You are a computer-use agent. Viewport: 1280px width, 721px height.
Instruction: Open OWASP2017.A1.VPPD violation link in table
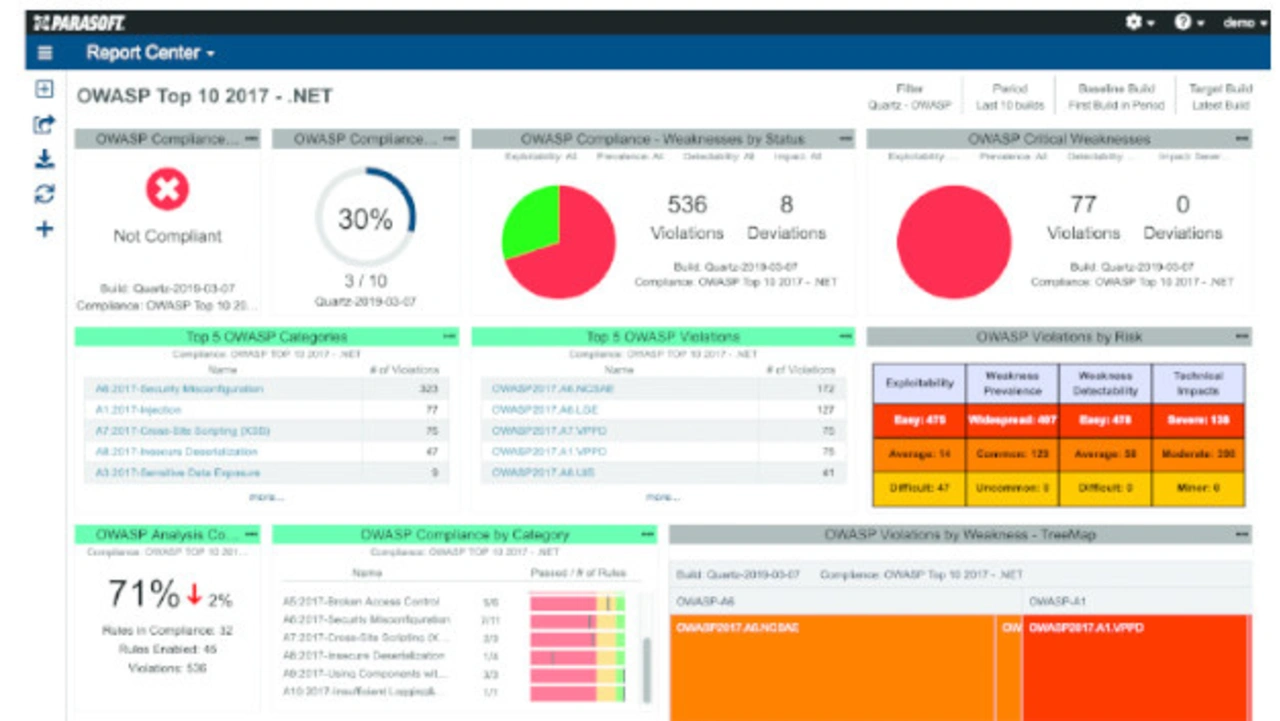click(x=549, y=452)
